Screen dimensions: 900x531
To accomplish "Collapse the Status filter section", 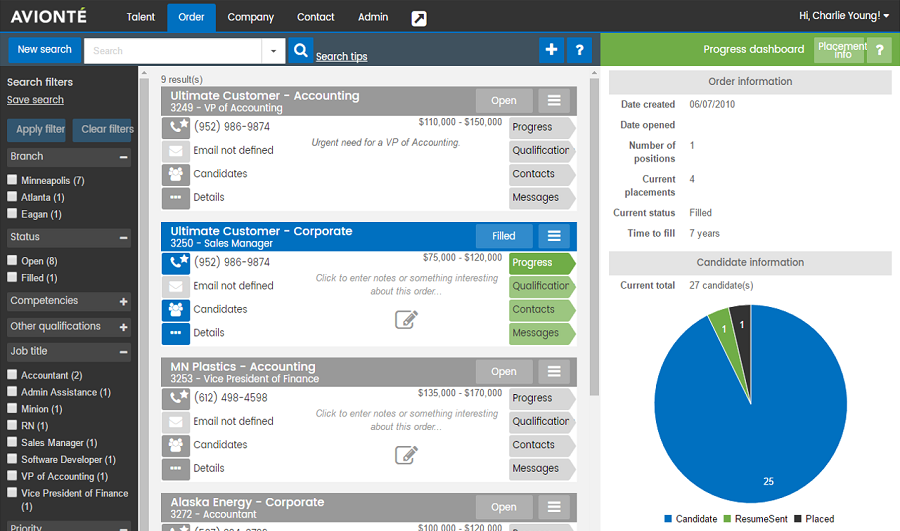I will click(x=123, y=238).
